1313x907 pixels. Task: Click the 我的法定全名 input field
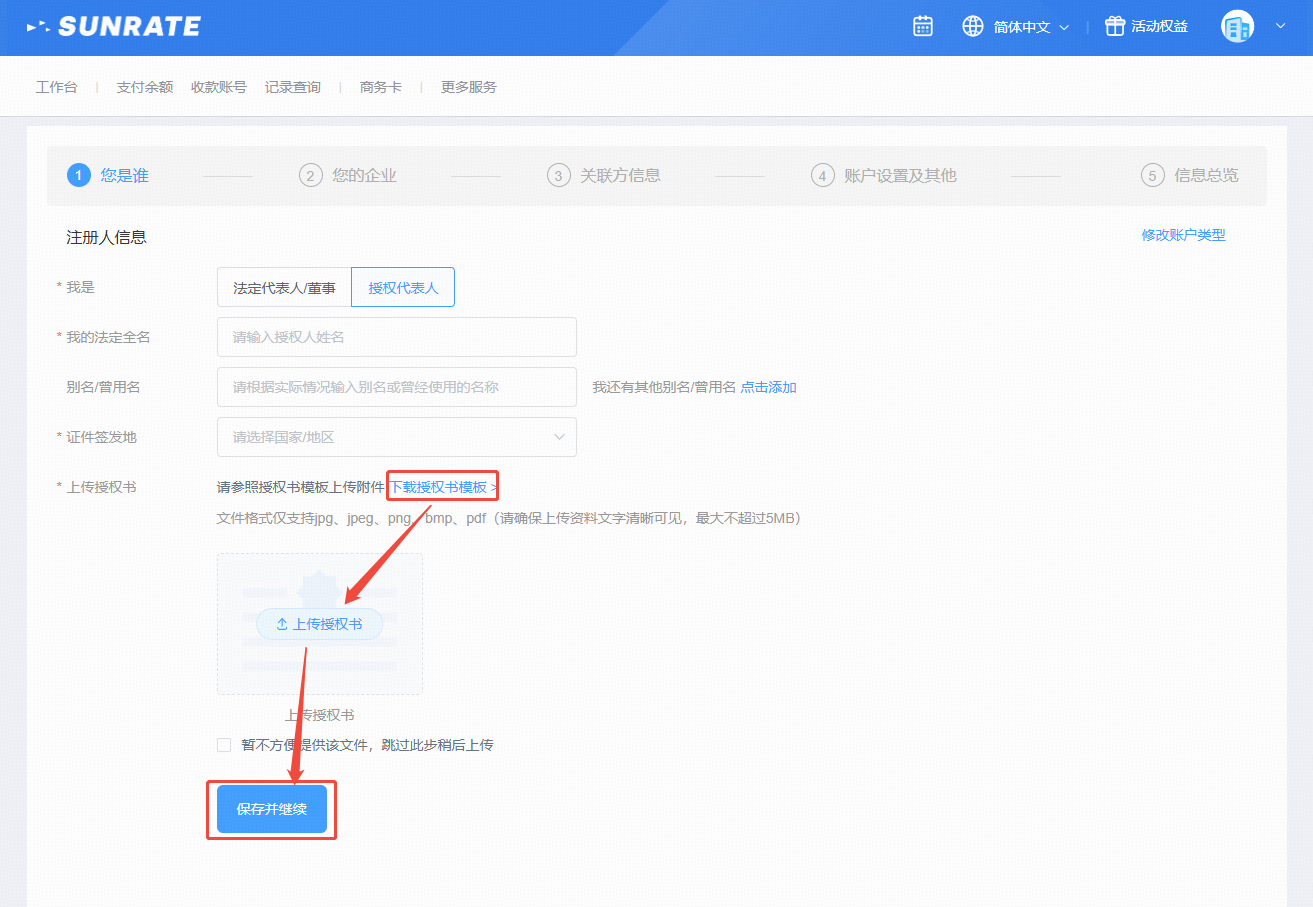pyautogui.click(x=396, y=337)
